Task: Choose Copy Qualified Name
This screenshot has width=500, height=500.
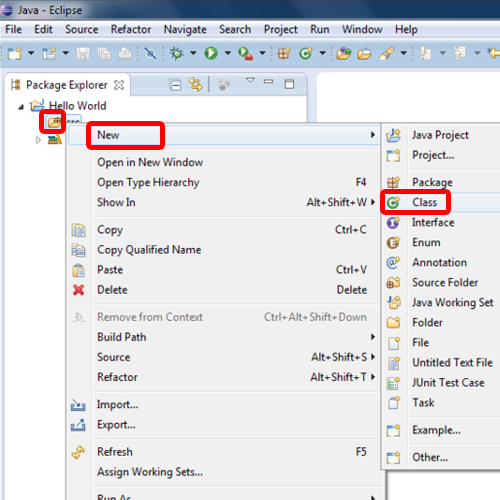Action: click(x=224, y=250)
